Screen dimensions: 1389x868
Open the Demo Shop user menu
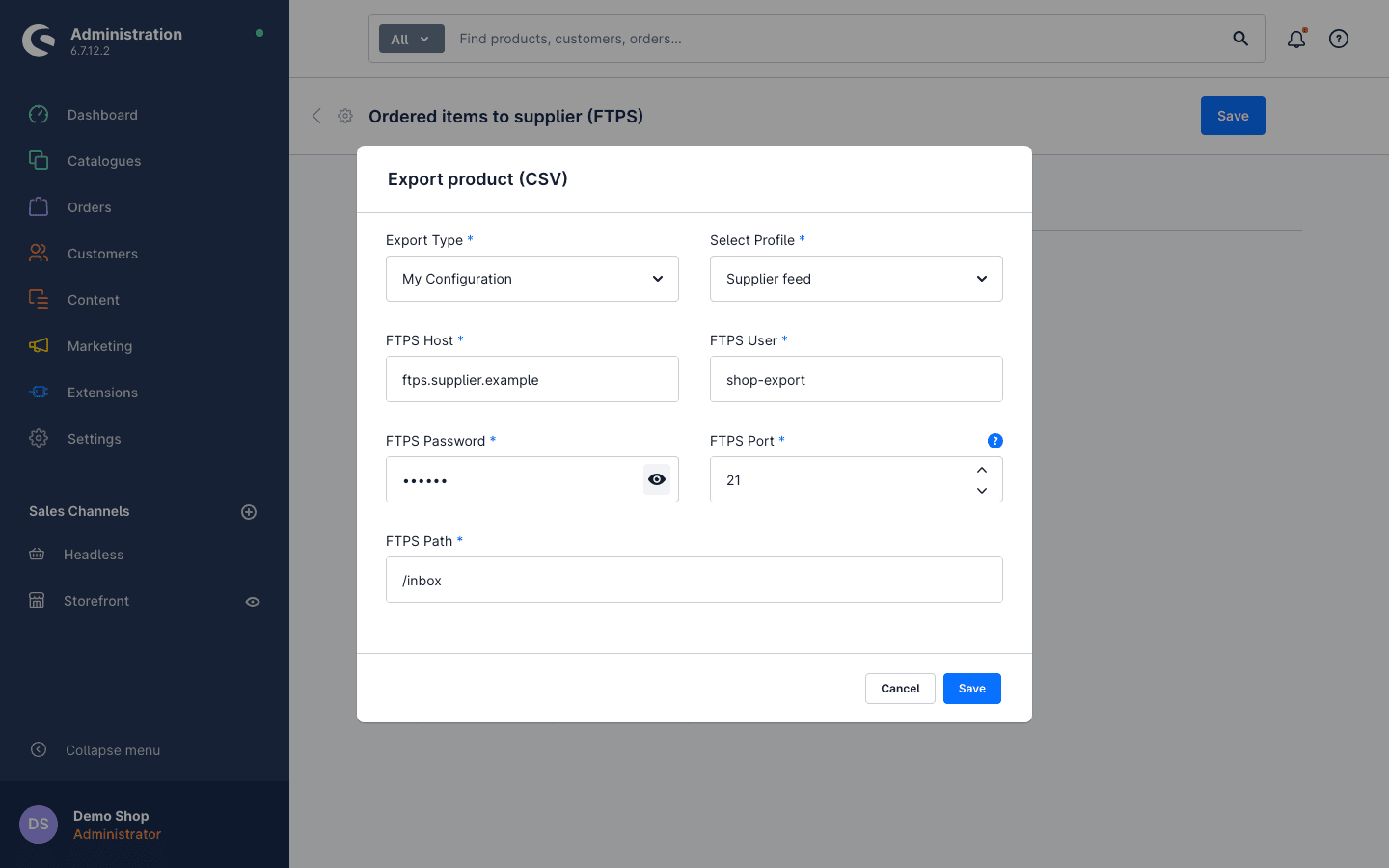pyautogui.click(x=145, y=825)
